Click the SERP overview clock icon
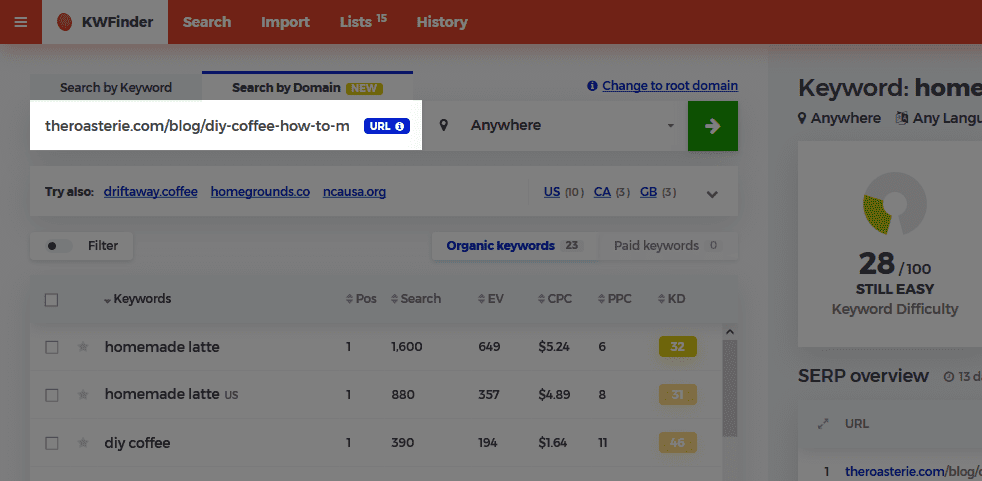This screenshot has width=982, height=481. 949,376
